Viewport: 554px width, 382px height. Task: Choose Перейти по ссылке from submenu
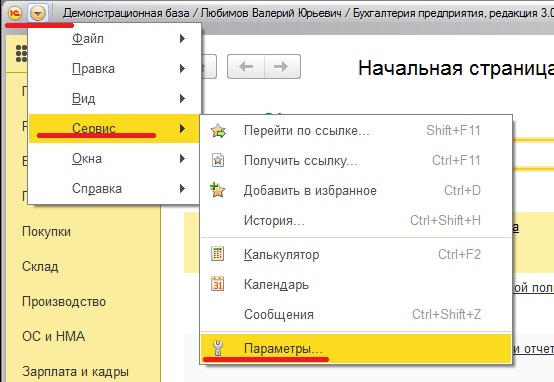point(356,130)
